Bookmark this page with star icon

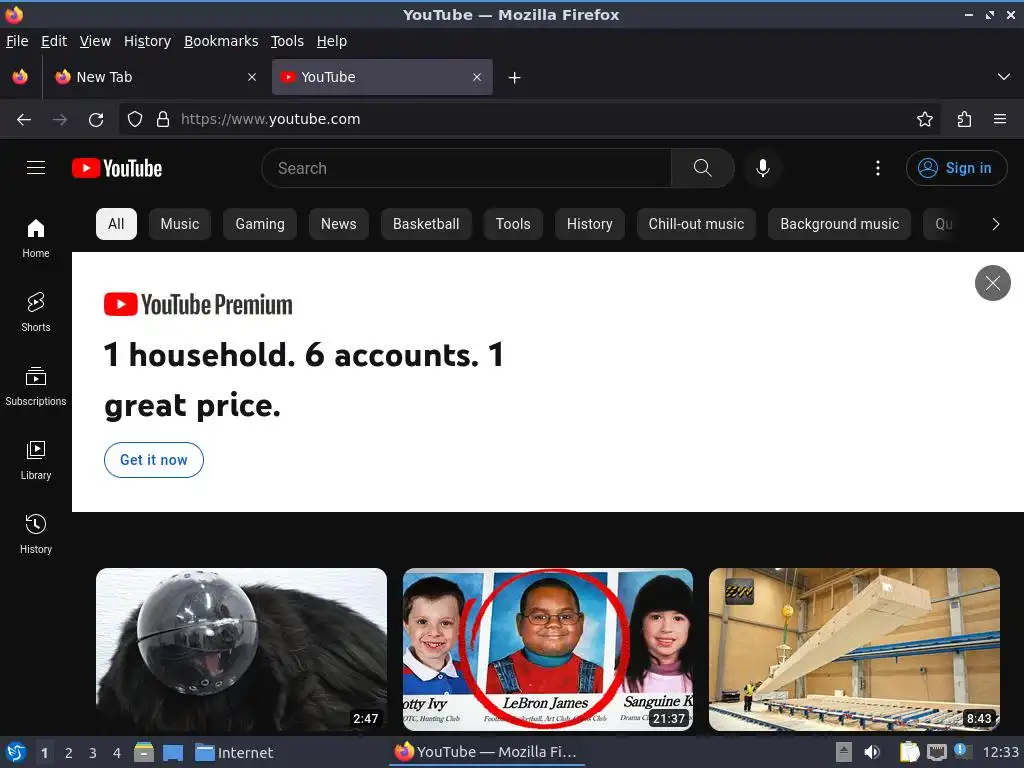point(925,120)
